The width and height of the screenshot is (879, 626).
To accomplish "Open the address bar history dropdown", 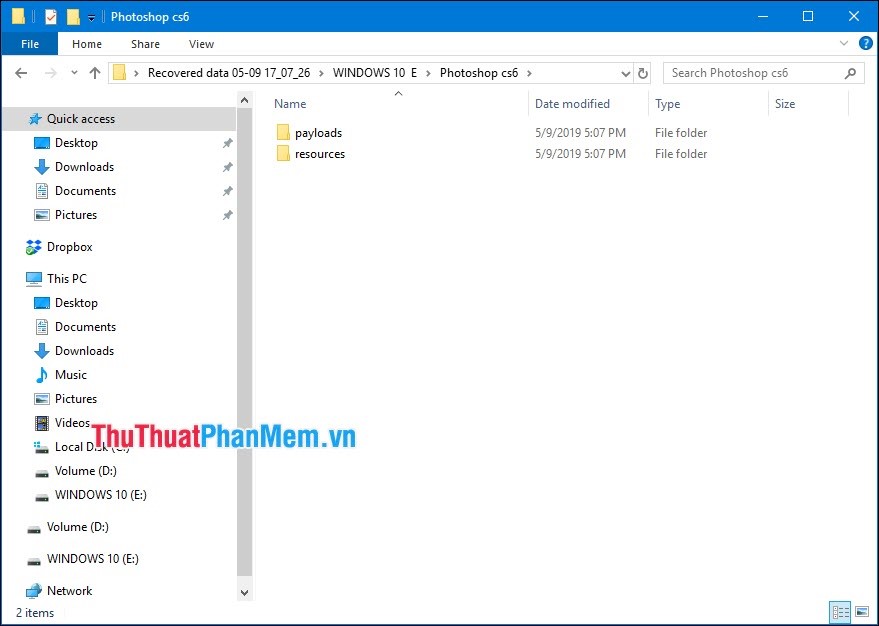I will click(626, 72).
